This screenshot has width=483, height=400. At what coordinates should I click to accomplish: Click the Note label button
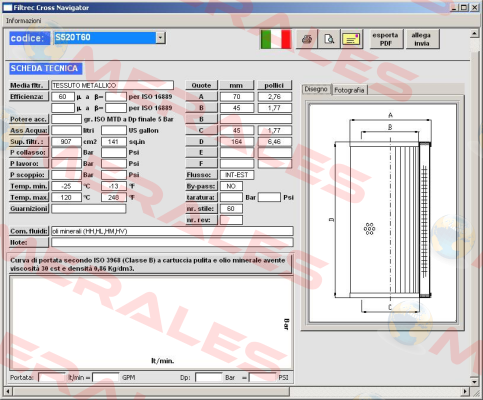29,242
